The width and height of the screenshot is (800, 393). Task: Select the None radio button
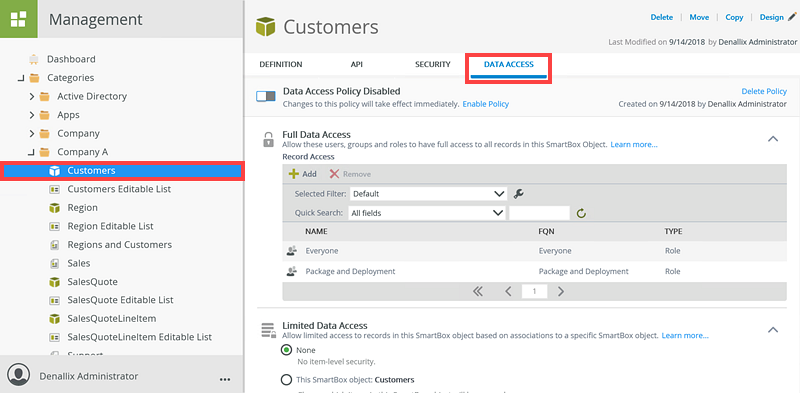(x=287, y=350)
